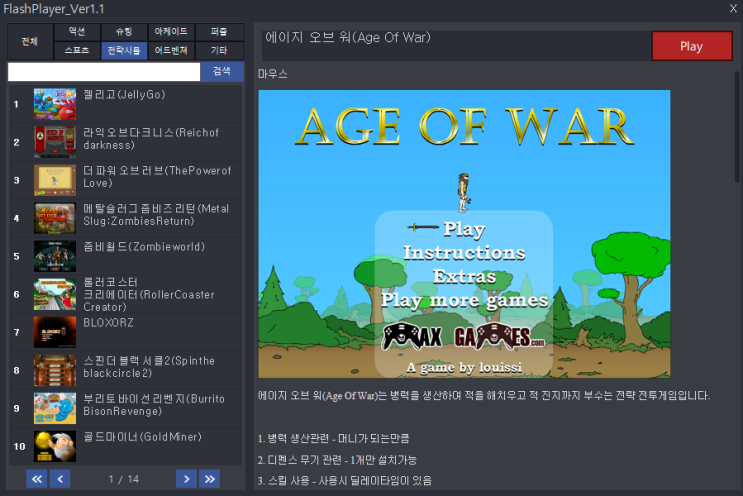The image size is (743, 496).
Task: Go to the next page
Action: point(186,479)
